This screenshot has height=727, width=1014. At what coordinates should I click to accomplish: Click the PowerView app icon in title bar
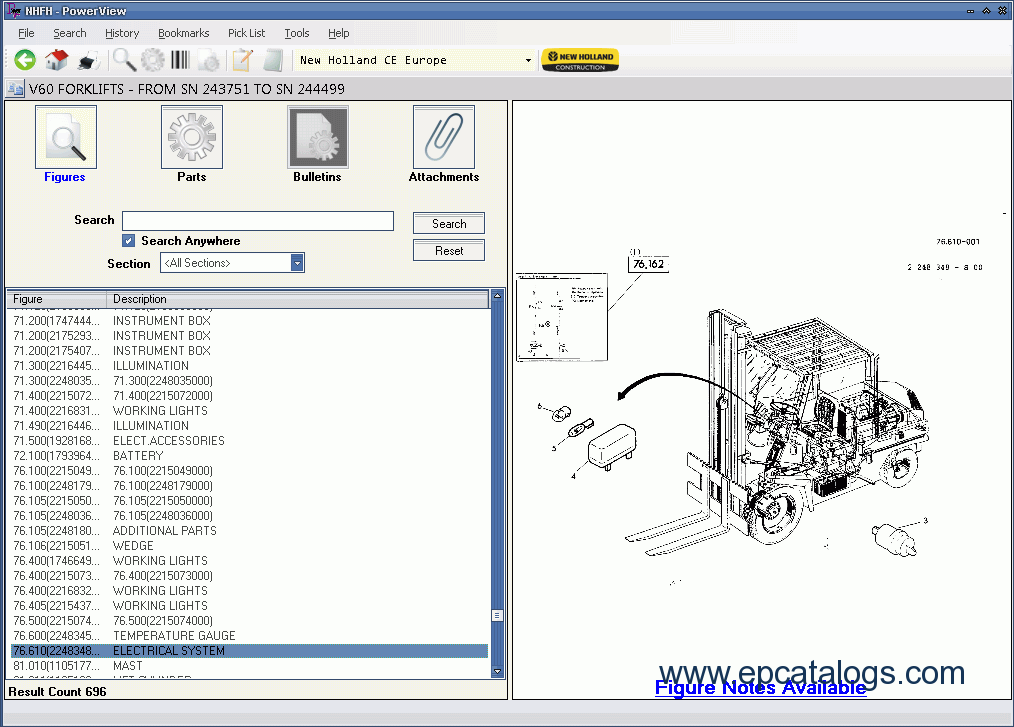pos(13,10)
